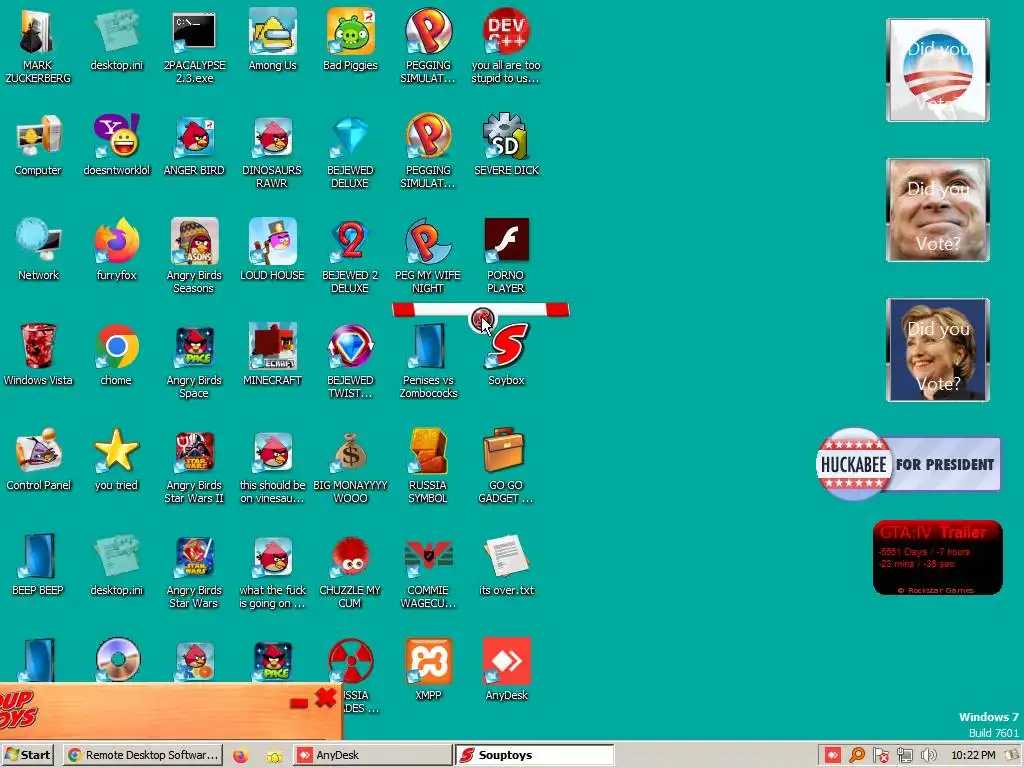This screenshot has height=768, width=1024.
Task: Switch to Remote Desktop Software Chrome taskbar window
Action: 144,755
